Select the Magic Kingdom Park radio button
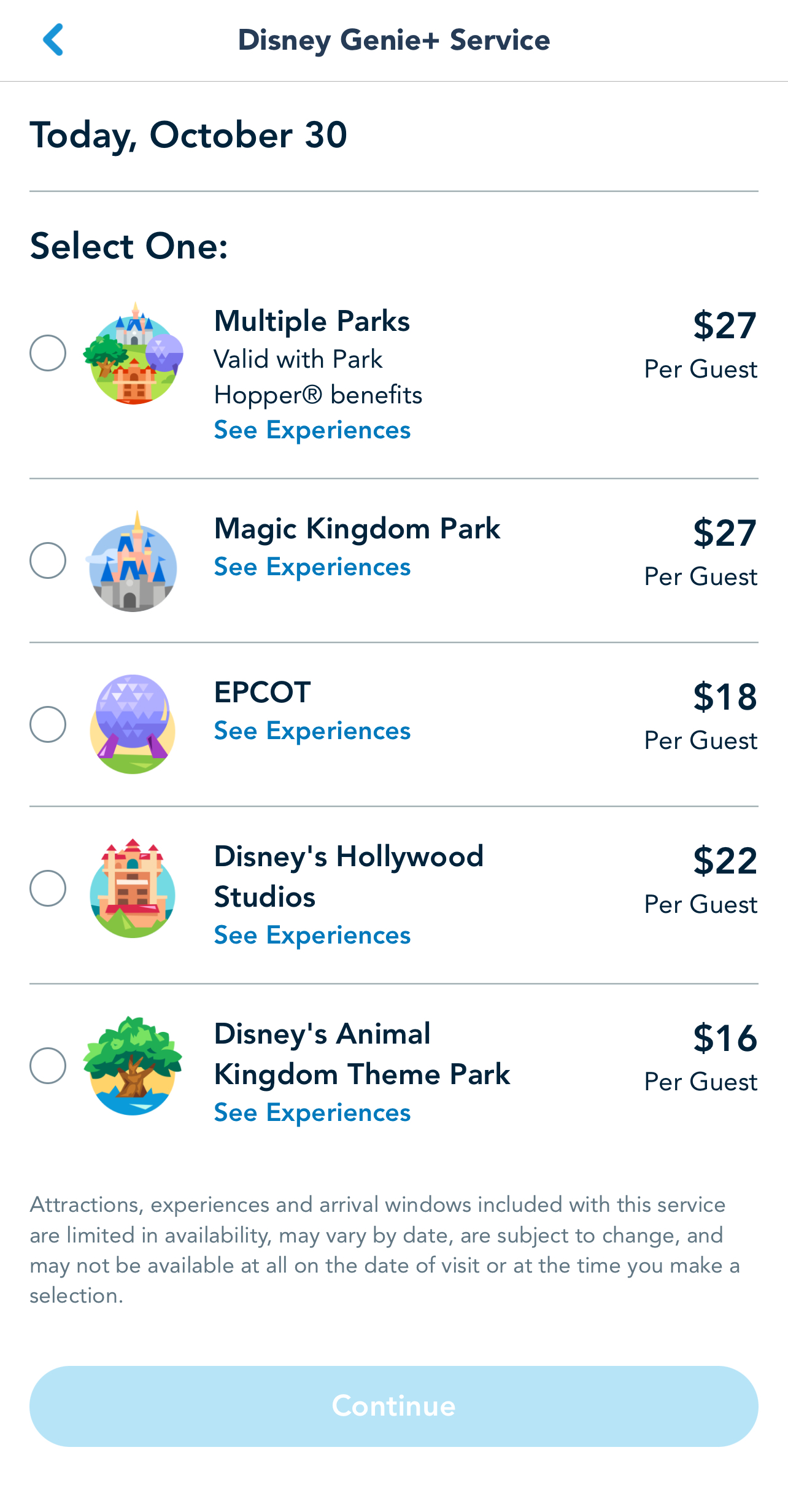 pyautogui.click(x=48, y=560)
